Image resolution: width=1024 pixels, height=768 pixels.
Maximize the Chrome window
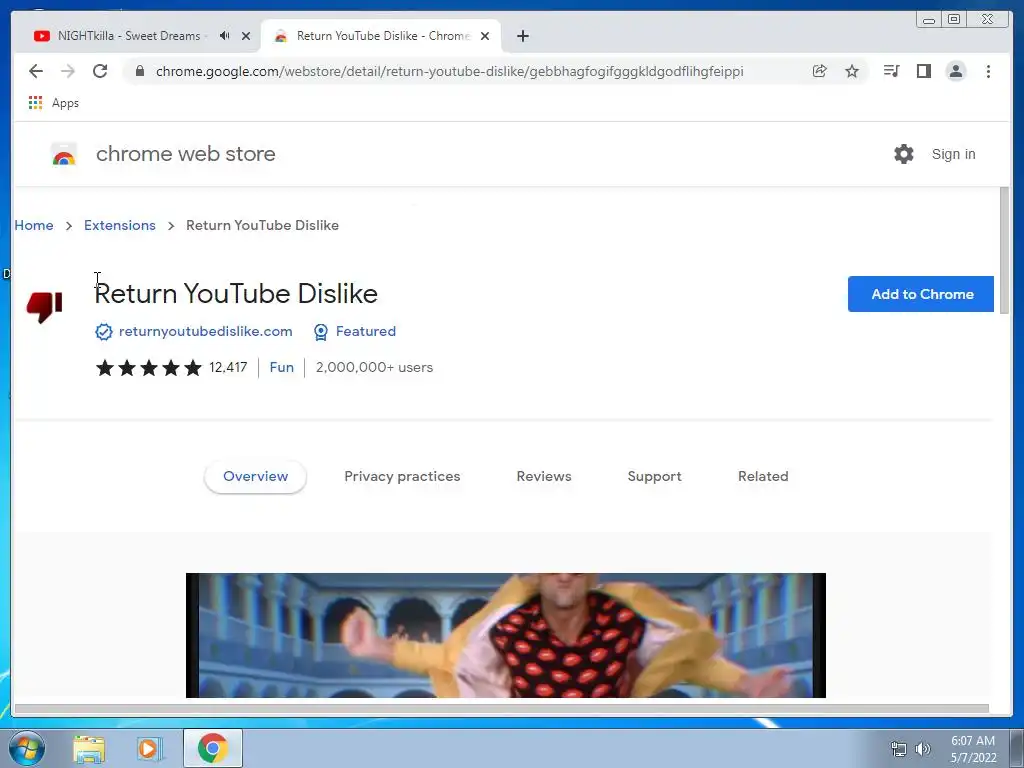pyautogui.click(x=954, y=19)
